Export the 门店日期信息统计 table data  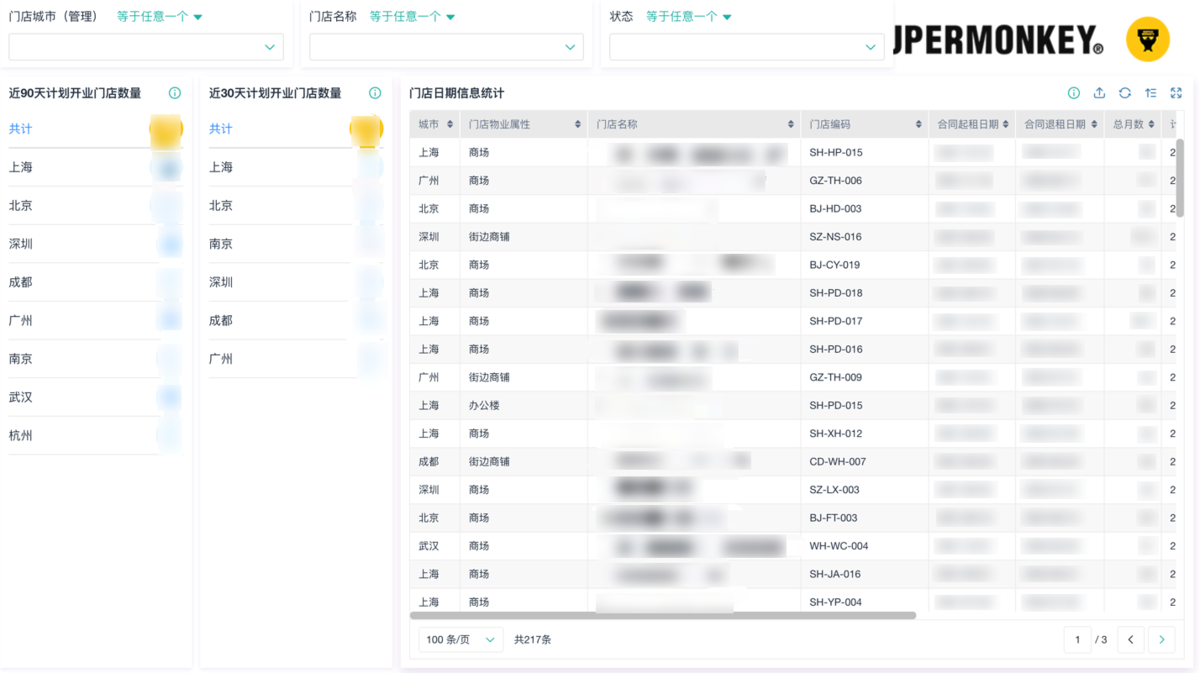coord(1099,93)
